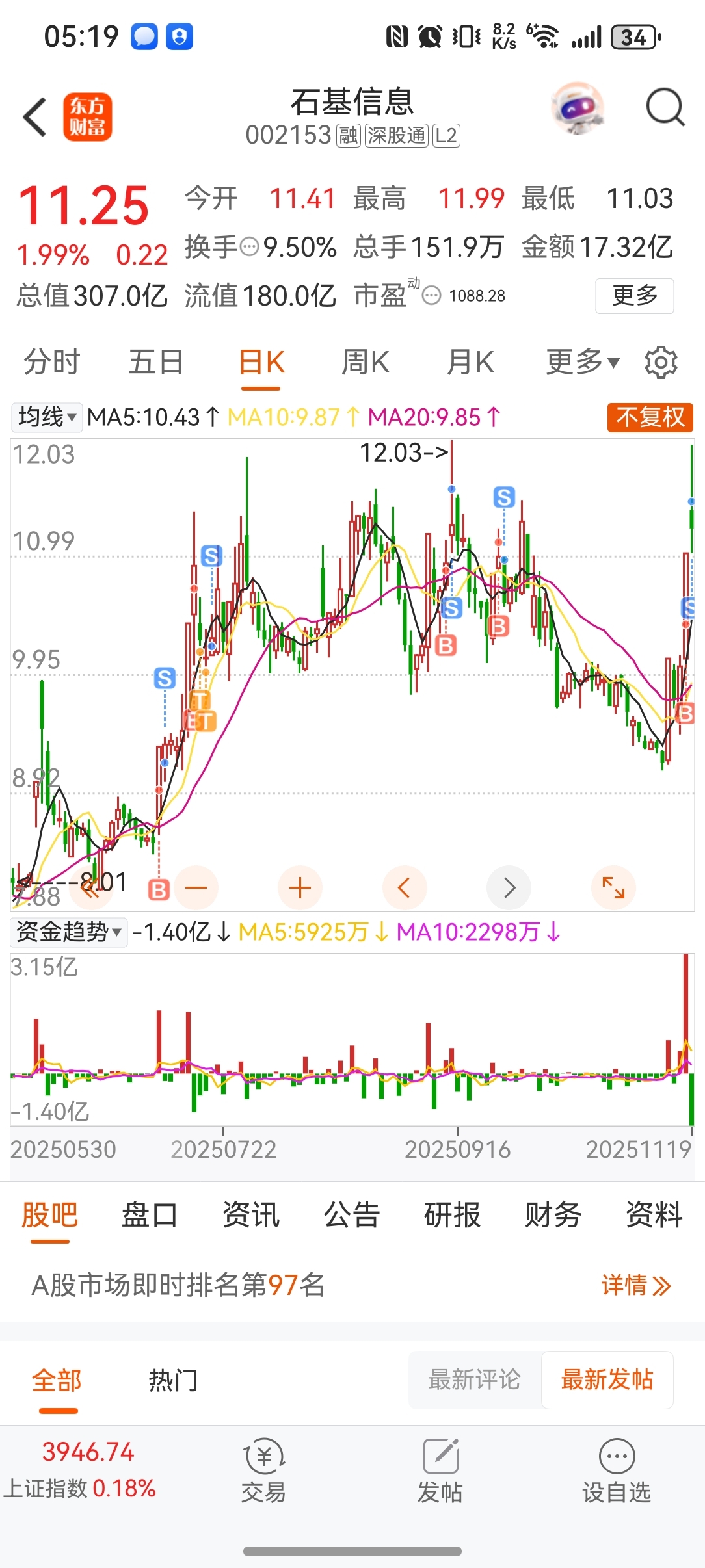Tap the 金额17.32亿 value
The width and height of the screenshot is (705, 1568).
click(x=597, y=247)
